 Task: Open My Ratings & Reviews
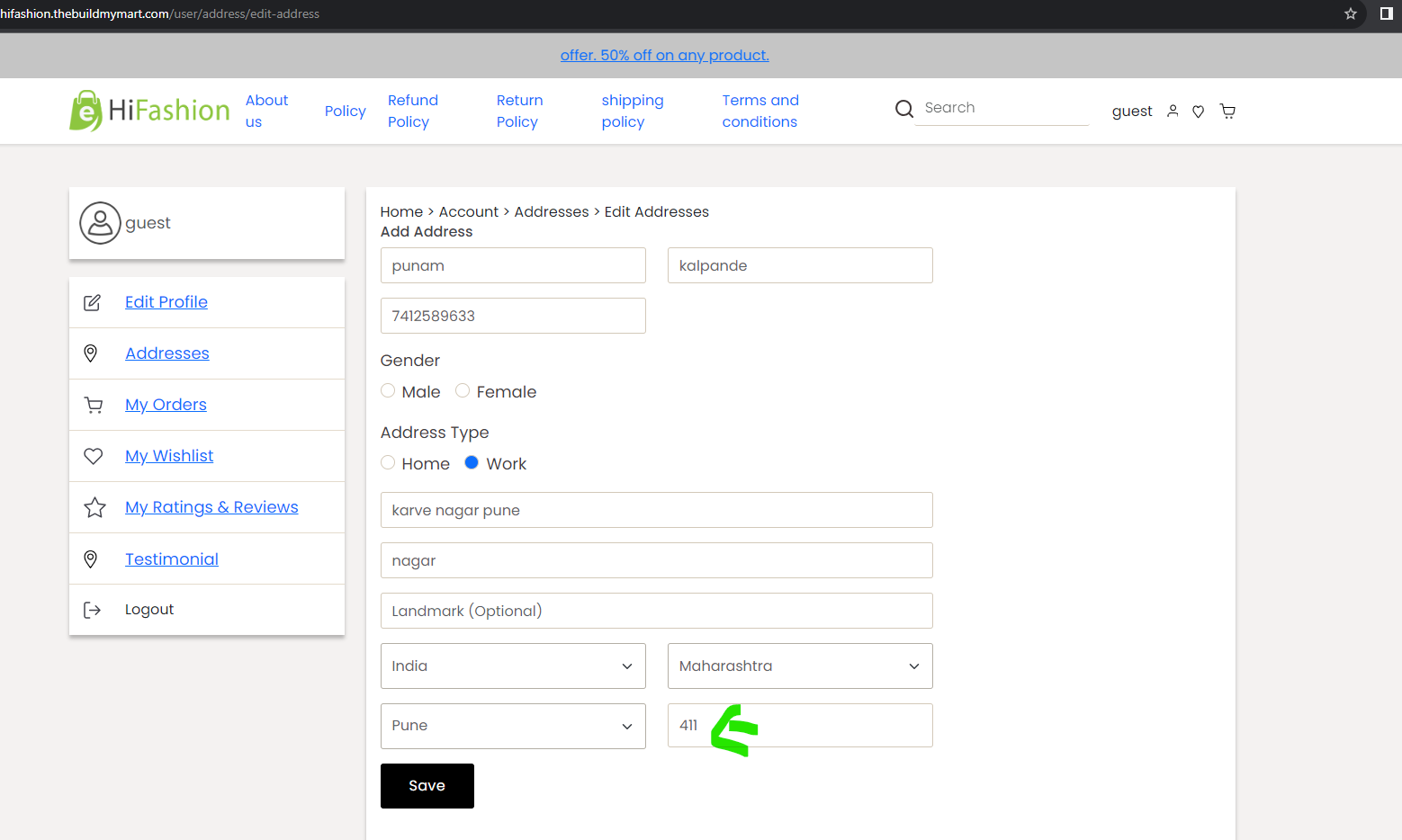click(x=211, y=507)
